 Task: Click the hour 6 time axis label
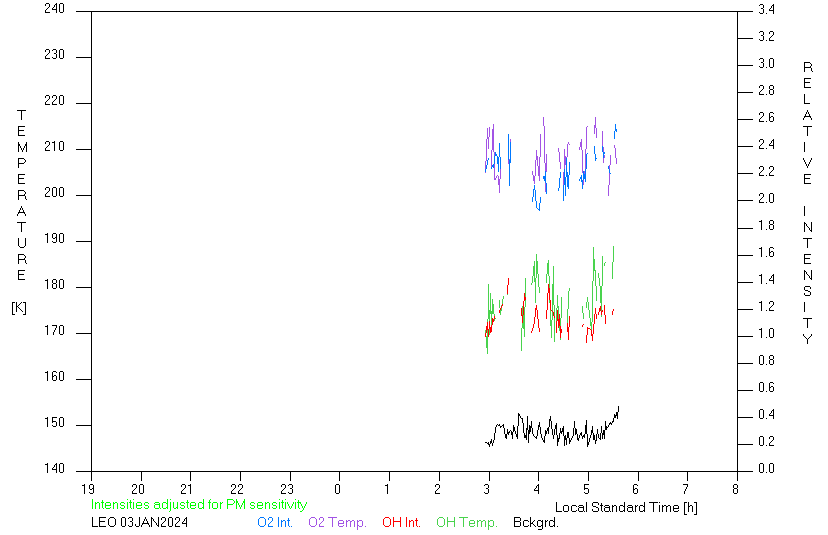(636, 489)
